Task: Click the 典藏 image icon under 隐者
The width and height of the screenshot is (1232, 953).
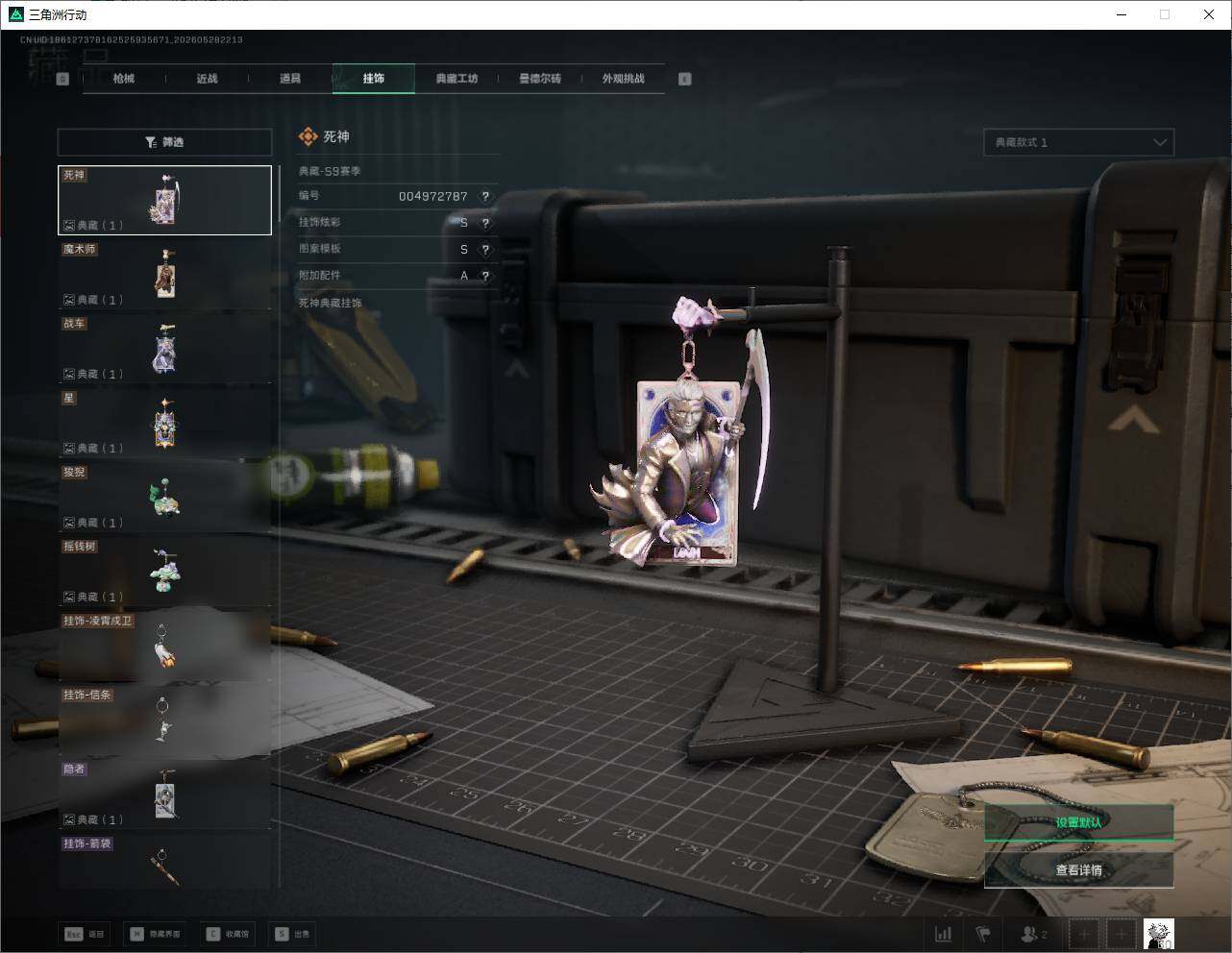Action: [69, 819]
